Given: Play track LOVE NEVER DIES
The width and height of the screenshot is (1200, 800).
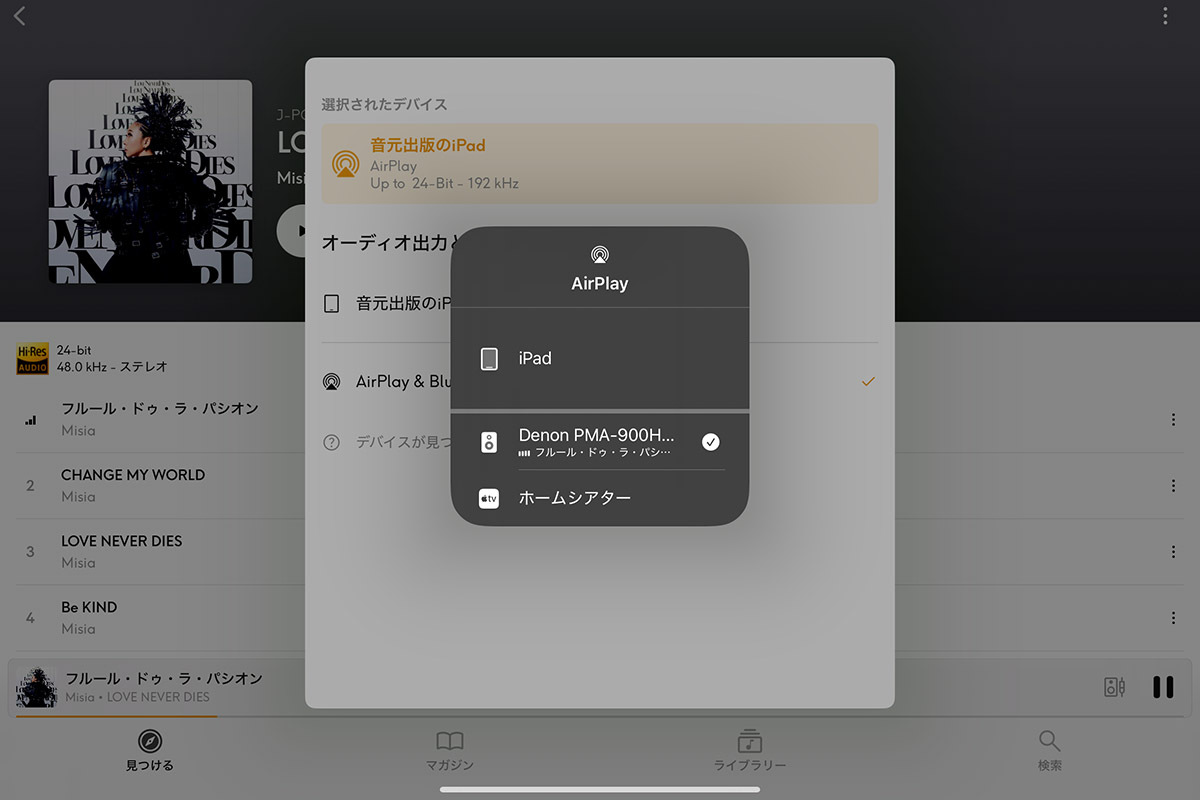Looking at the screenshot, I should pos(122,541).
